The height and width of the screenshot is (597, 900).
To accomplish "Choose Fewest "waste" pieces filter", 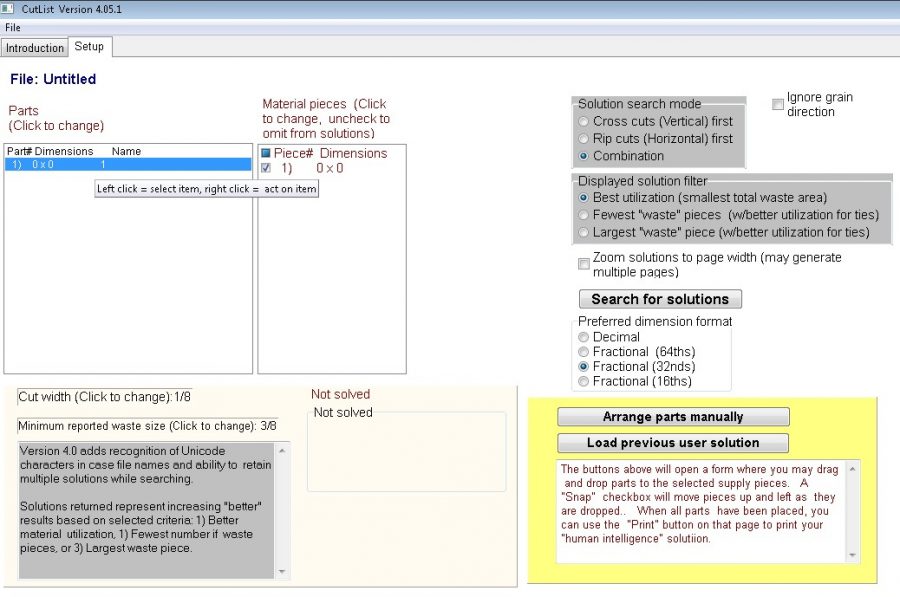I will (584, 215).
